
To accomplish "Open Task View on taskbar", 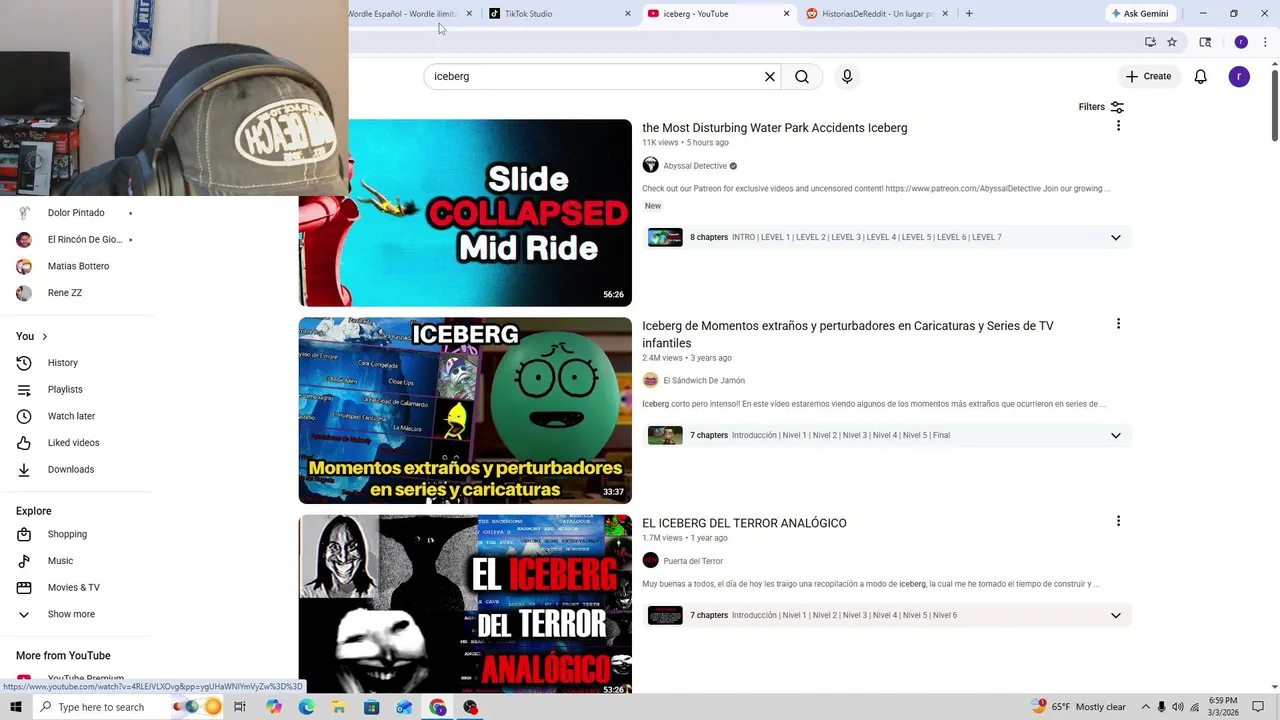I will [x=240, y=707].
